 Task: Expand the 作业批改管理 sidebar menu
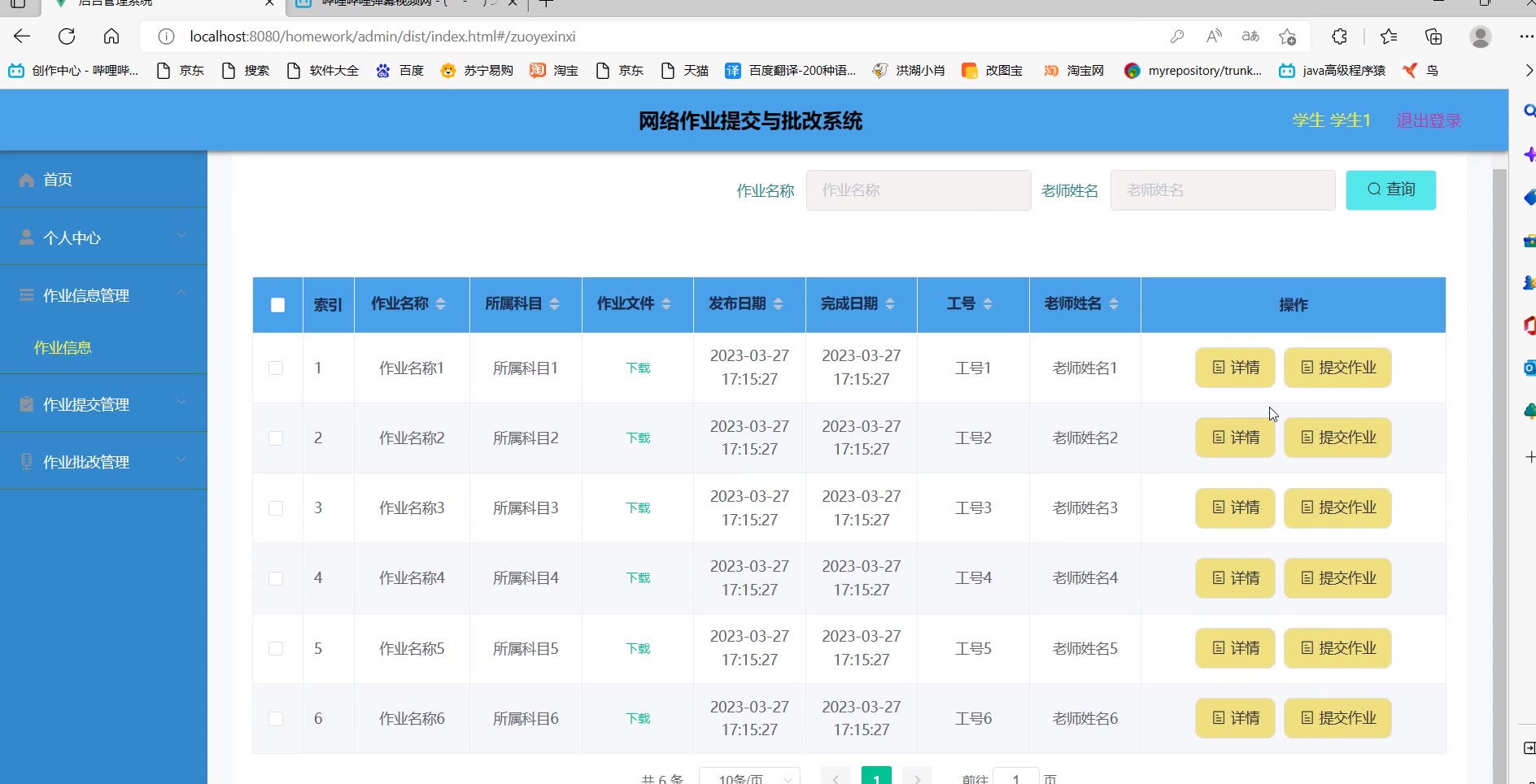tap(103, 461)
